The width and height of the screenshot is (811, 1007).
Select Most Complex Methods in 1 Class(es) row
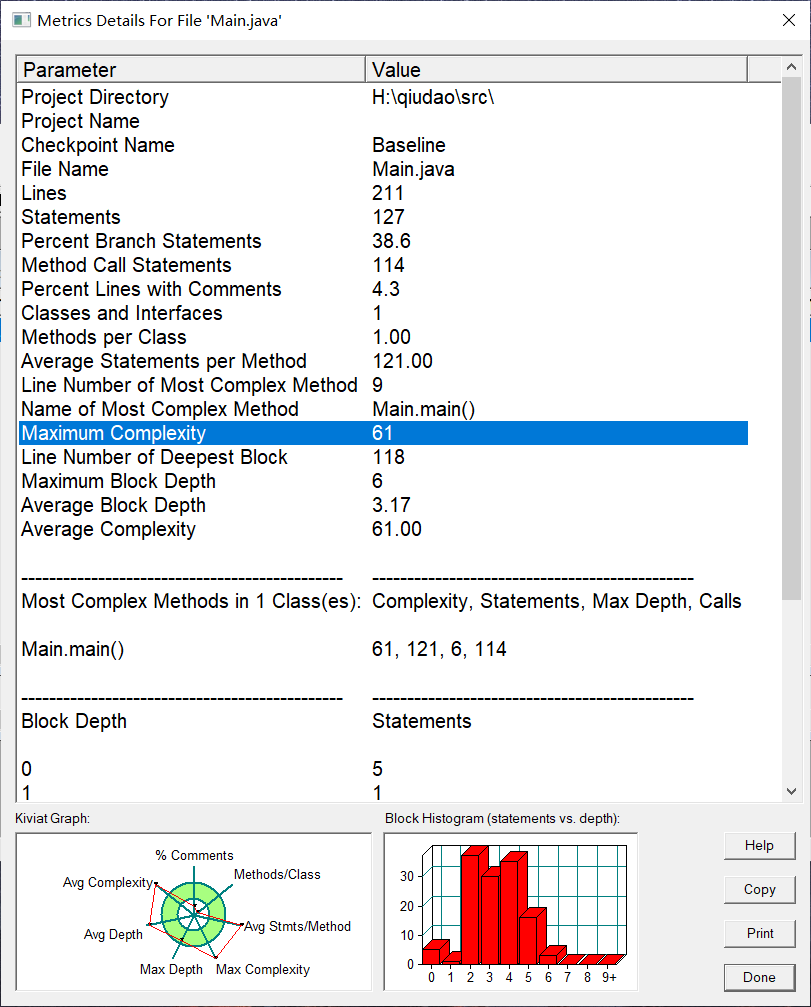pos(383,601)
